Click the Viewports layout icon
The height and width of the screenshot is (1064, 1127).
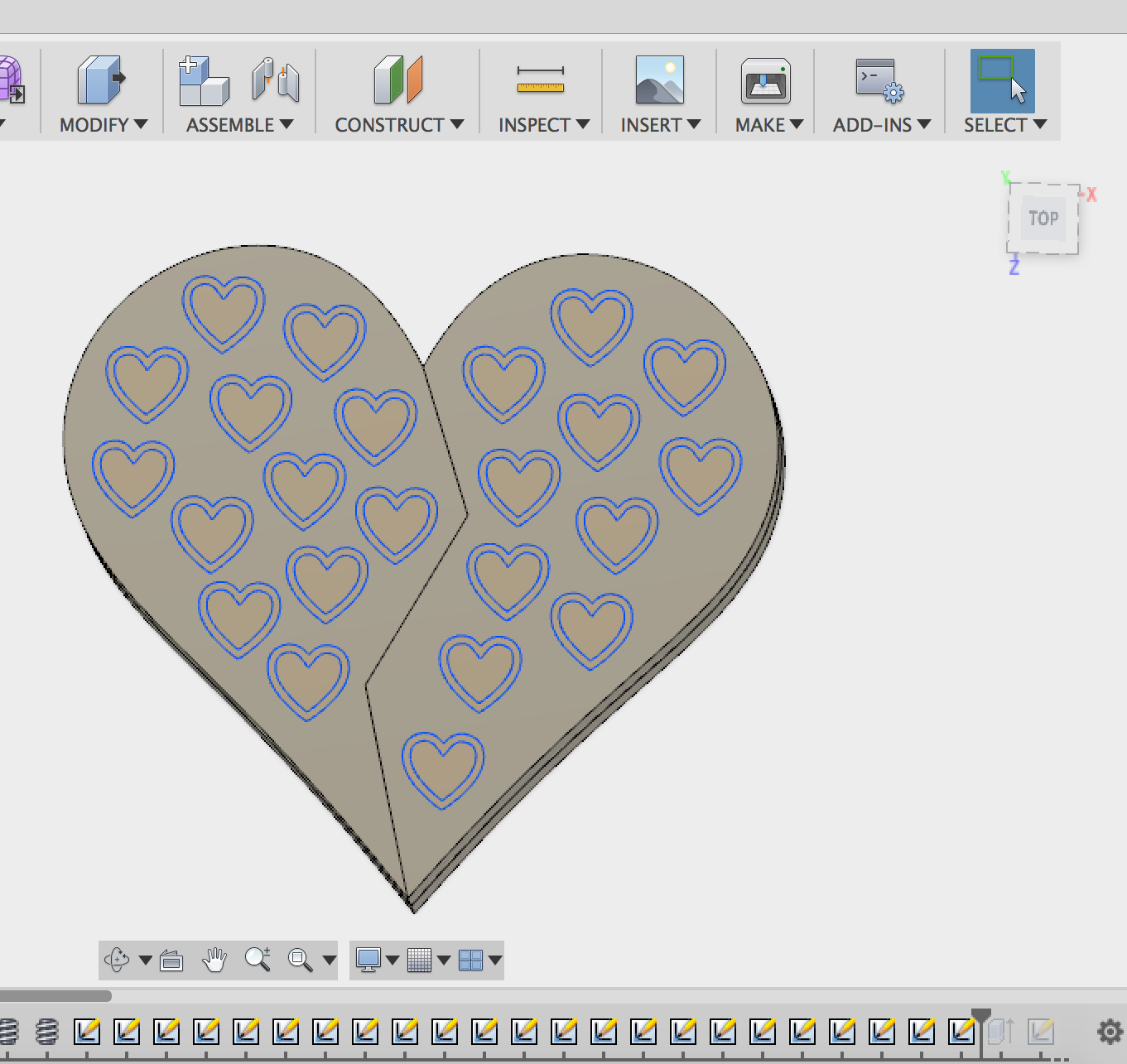click(470, 960)
